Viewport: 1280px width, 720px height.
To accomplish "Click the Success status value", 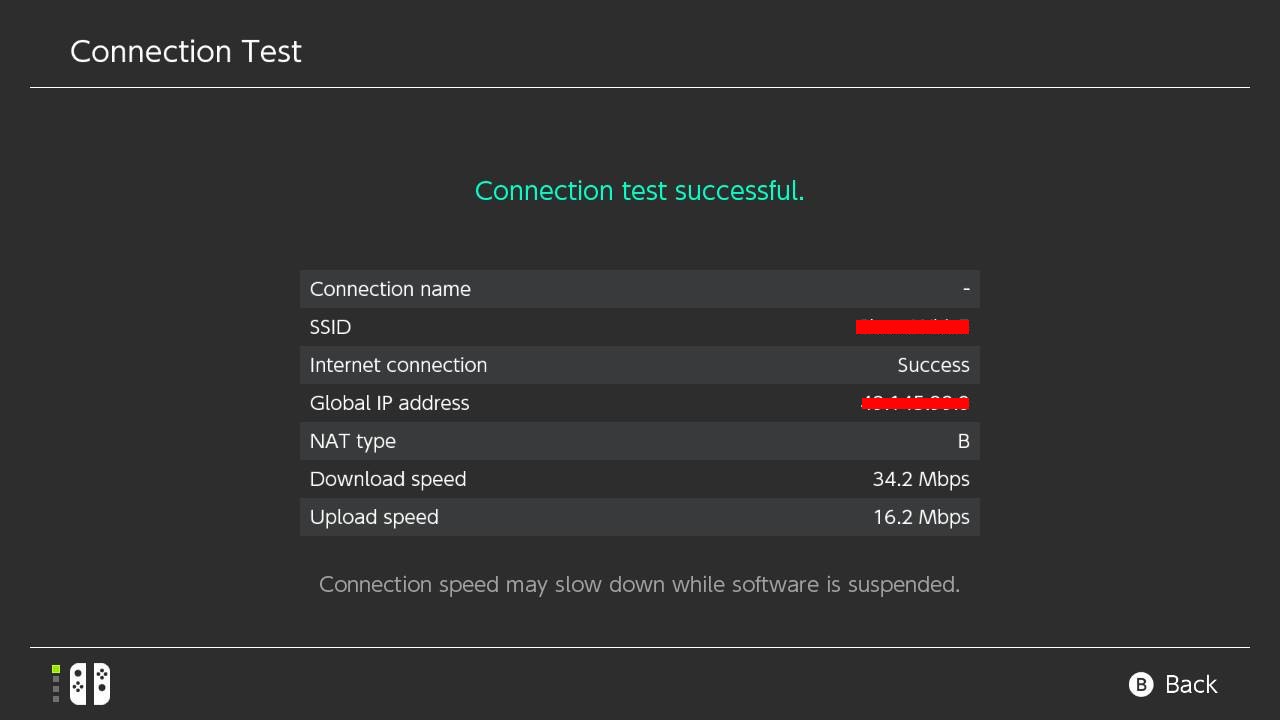I will pos(934,365).
